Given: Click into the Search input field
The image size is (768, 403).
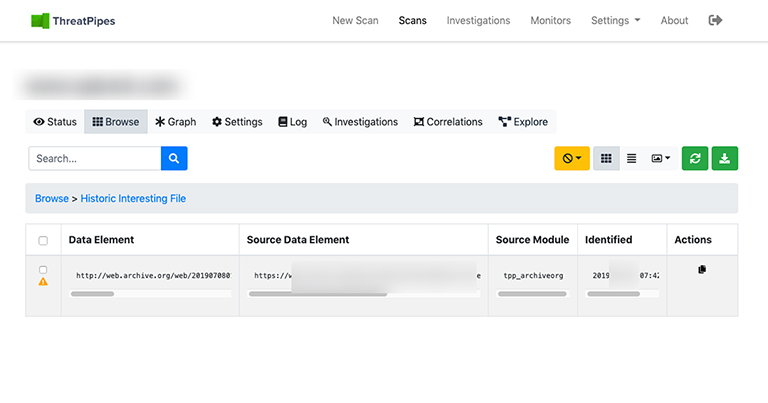Looking at the screenshot, I should tap(94, 158).
